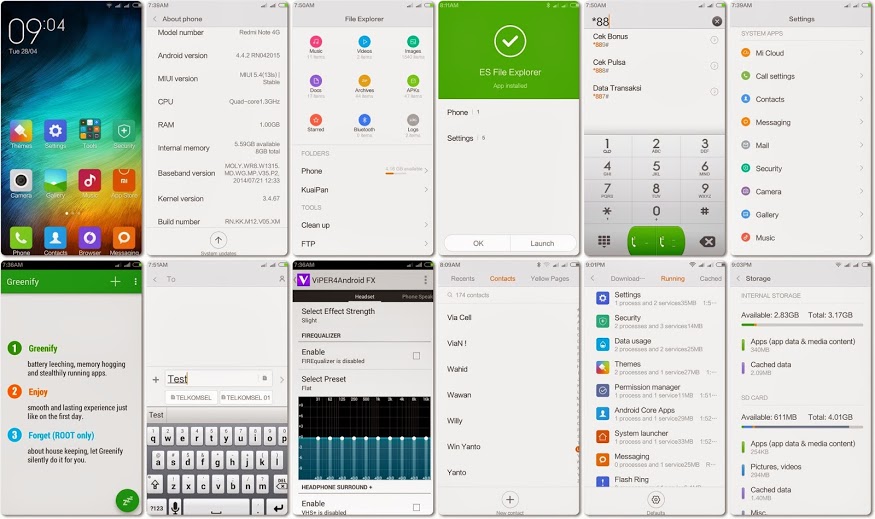Expand KuaiPan folder row

(x=364, y=190)
